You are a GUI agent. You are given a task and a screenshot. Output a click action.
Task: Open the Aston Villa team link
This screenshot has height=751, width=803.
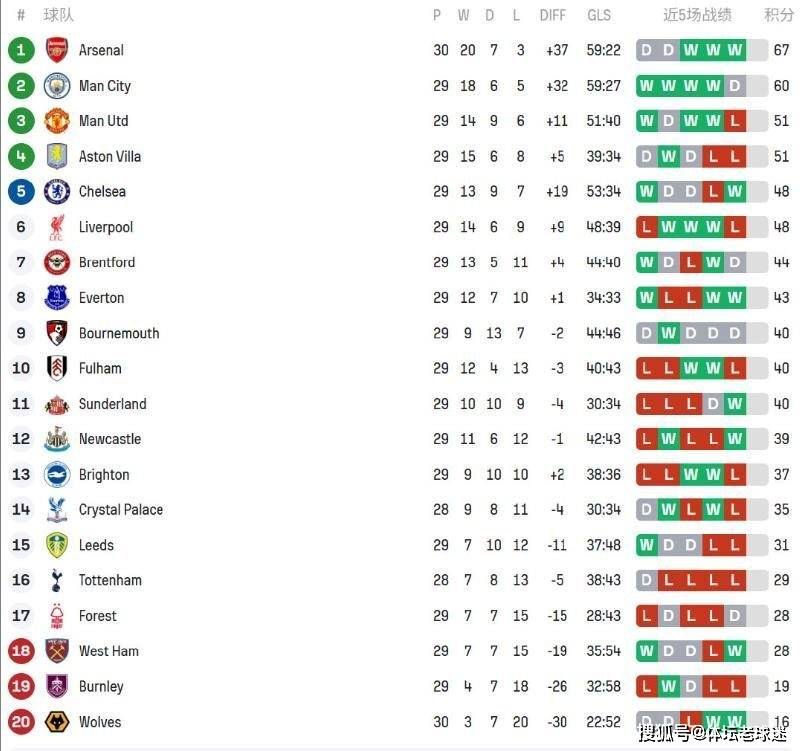click(x=110, y=156)
